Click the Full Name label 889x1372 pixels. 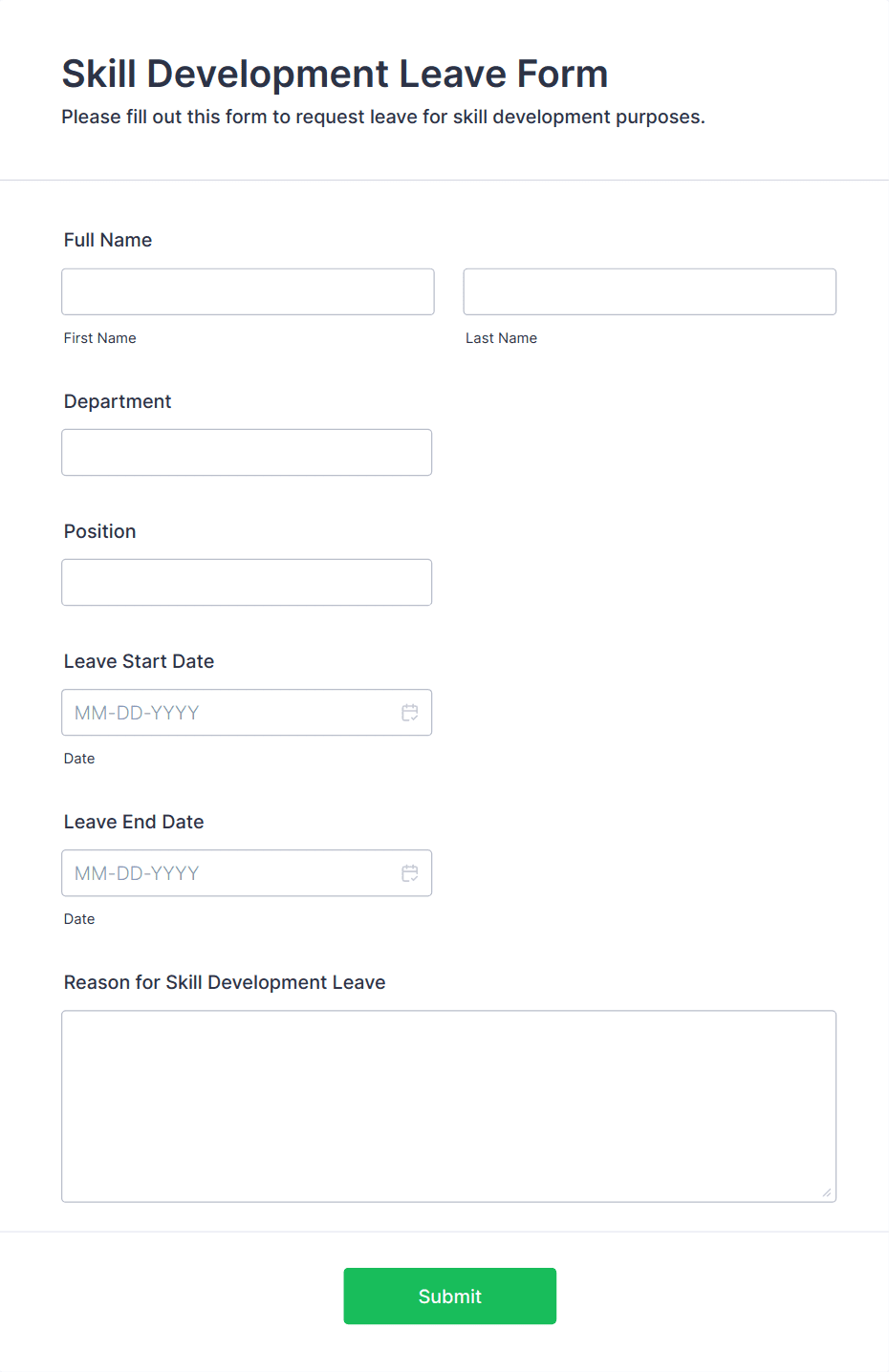(x=107, y=240)
